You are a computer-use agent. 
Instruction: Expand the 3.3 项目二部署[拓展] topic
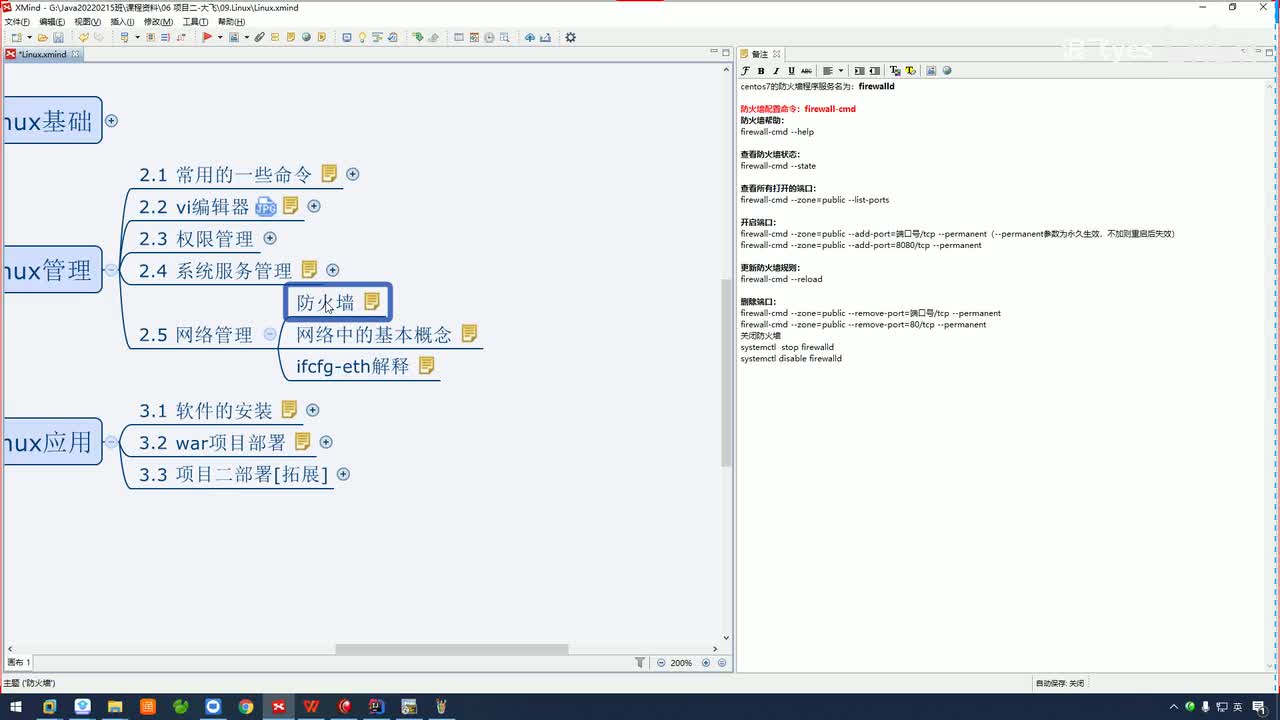coord(344,474)
